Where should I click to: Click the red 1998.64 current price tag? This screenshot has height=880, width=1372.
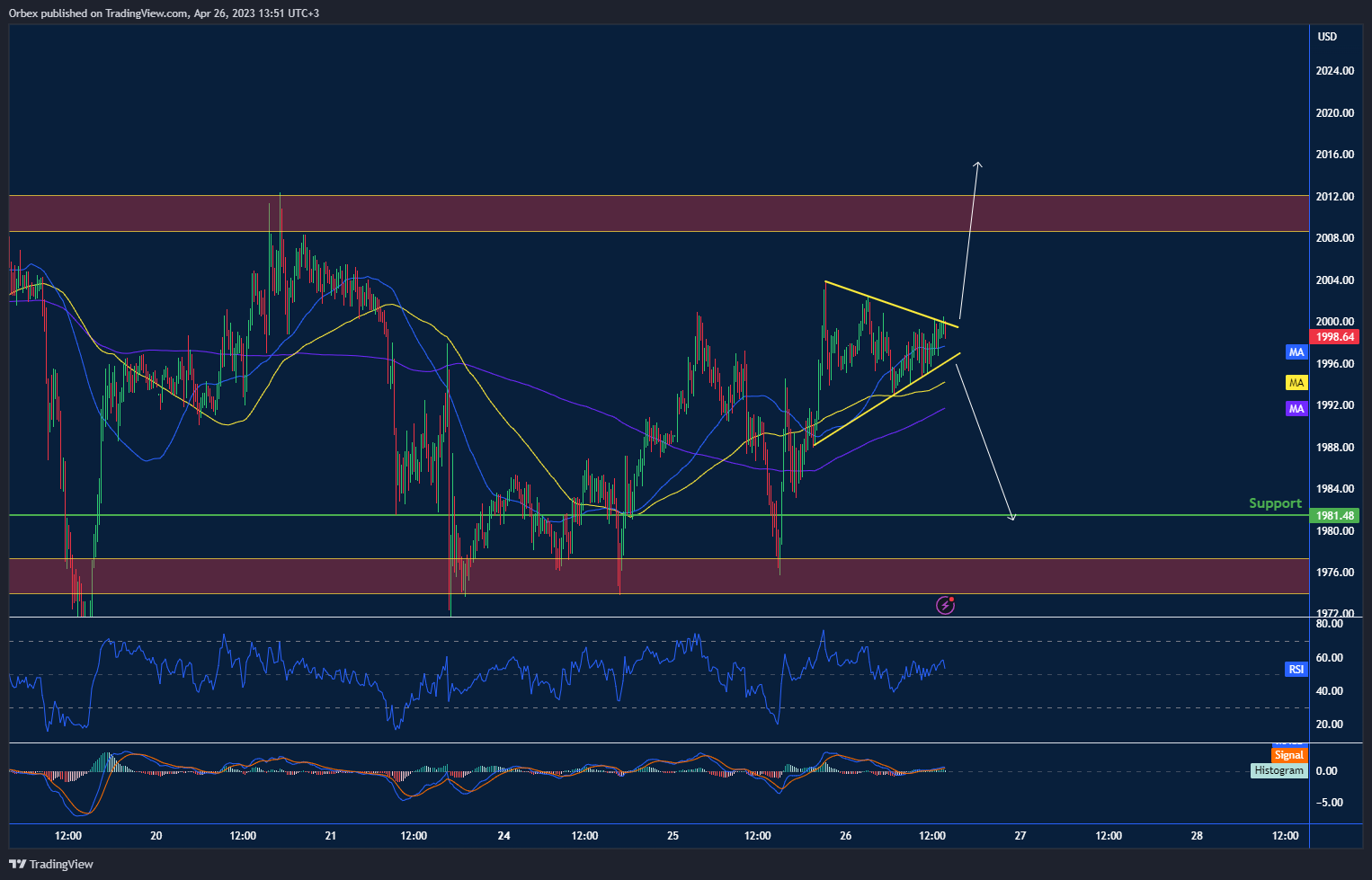click(x=1335, y=337)
